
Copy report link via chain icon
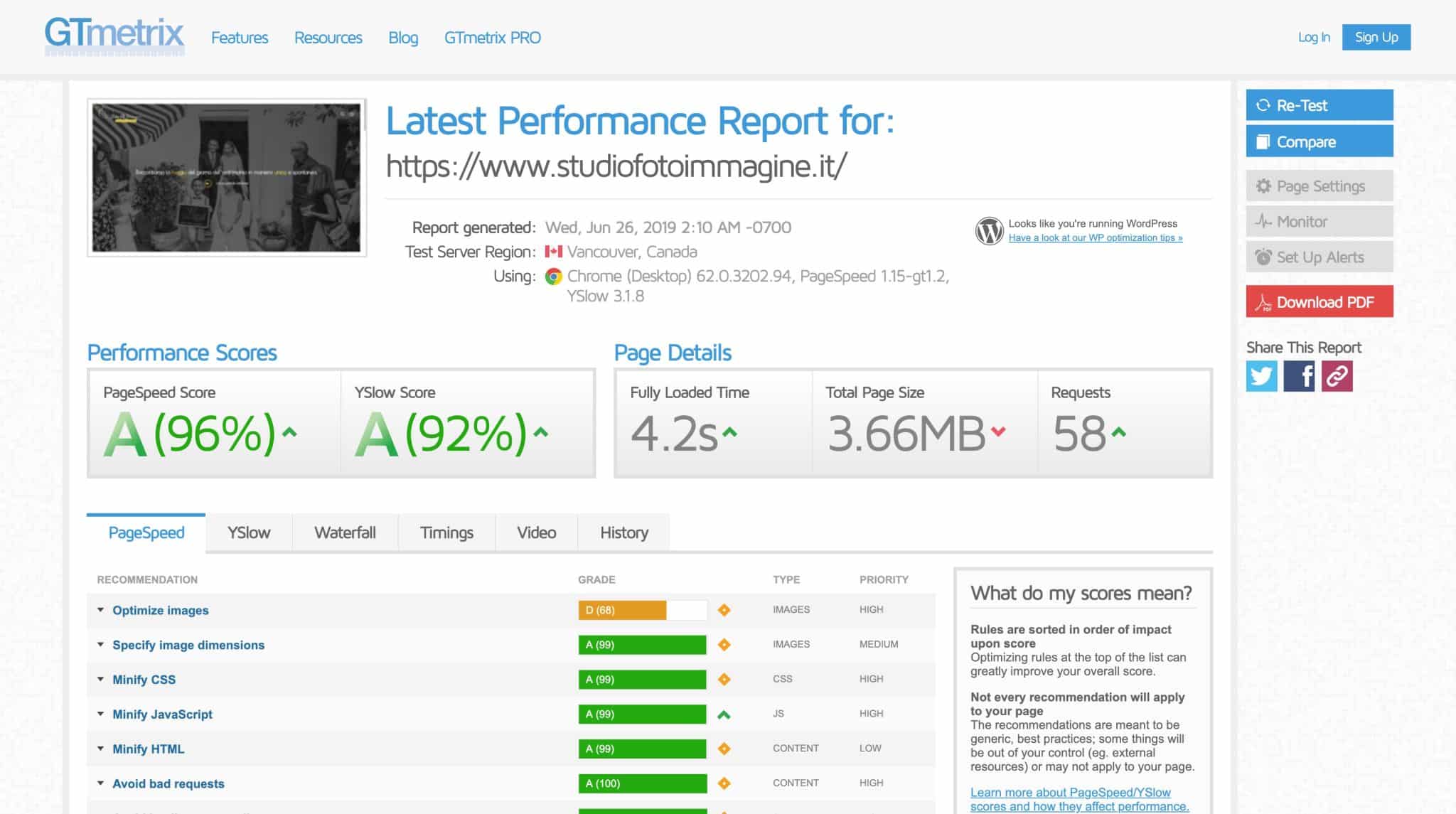point(1337,376)
